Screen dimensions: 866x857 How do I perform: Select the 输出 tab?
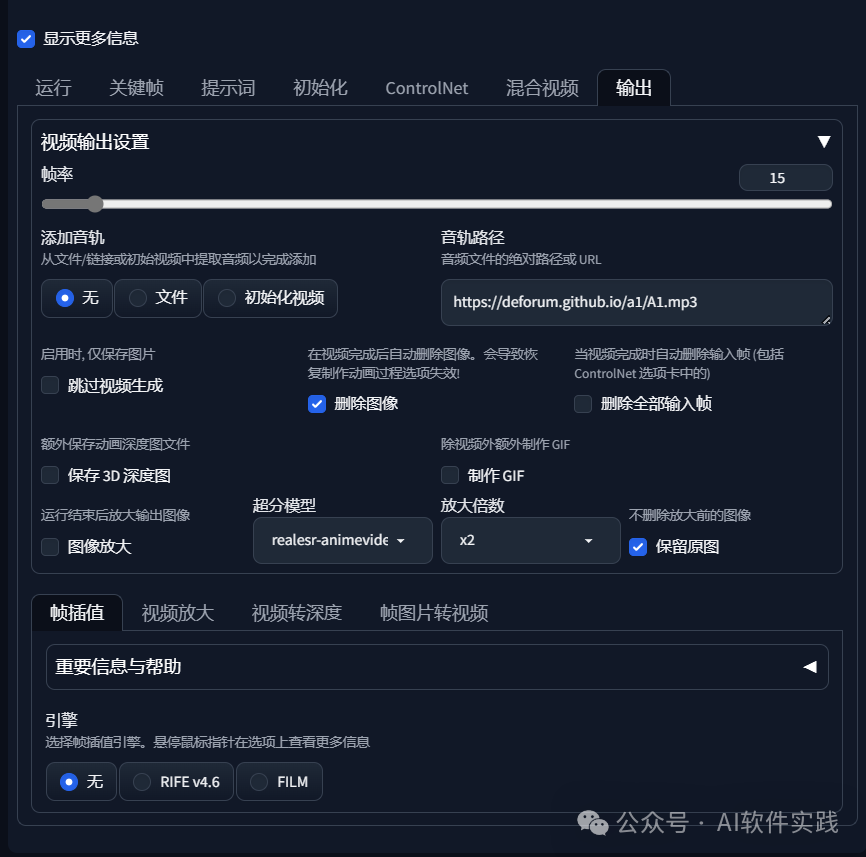coord(634,88)
